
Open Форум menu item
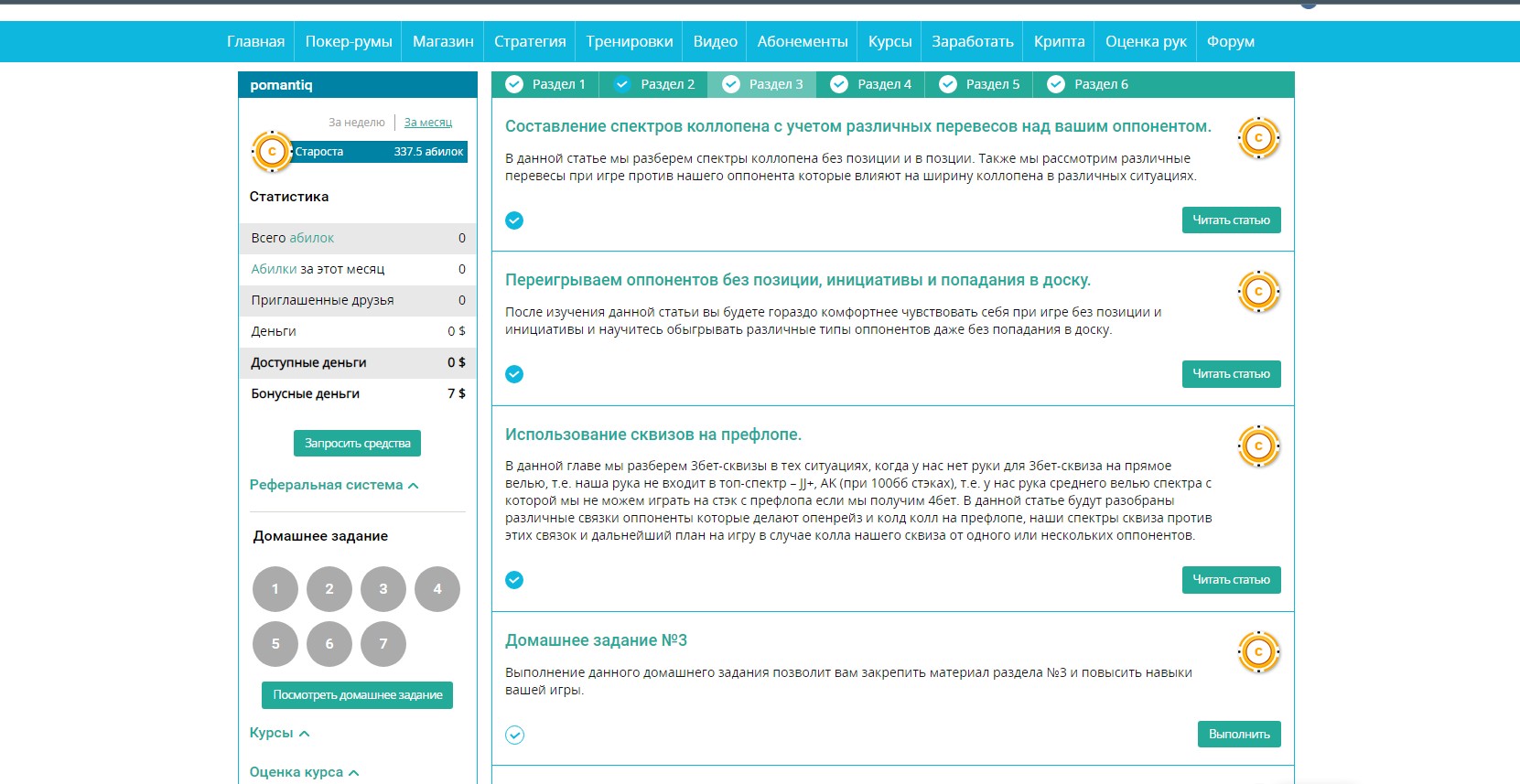tap(1231, 41)
